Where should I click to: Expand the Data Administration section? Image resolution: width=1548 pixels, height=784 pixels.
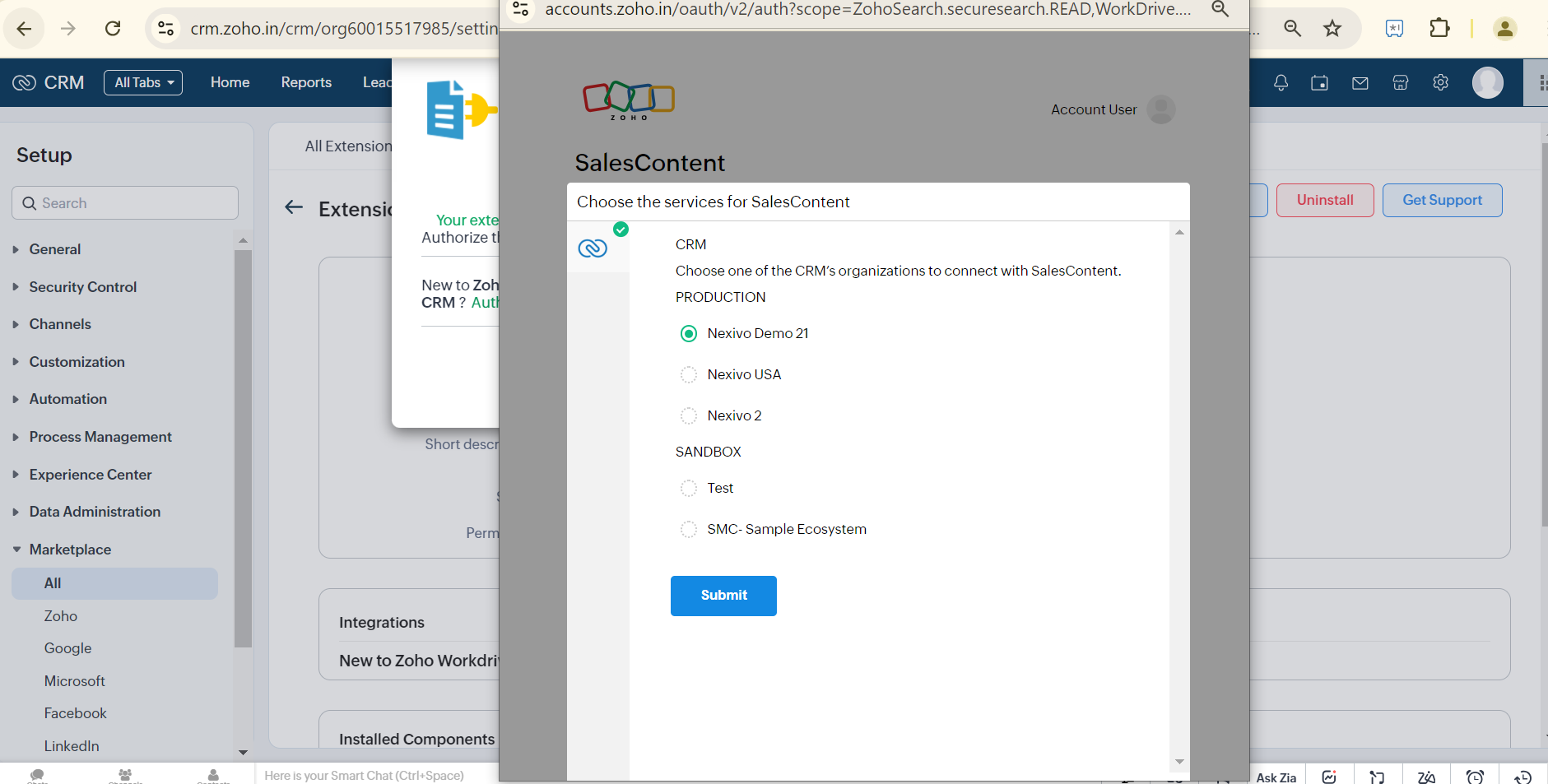95,512
